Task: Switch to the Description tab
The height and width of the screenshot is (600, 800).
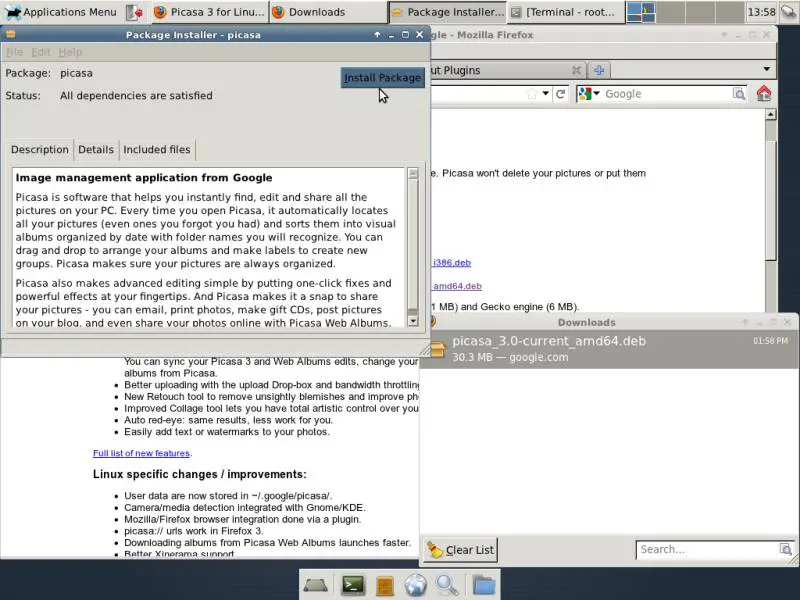Action: coord(40,149)
